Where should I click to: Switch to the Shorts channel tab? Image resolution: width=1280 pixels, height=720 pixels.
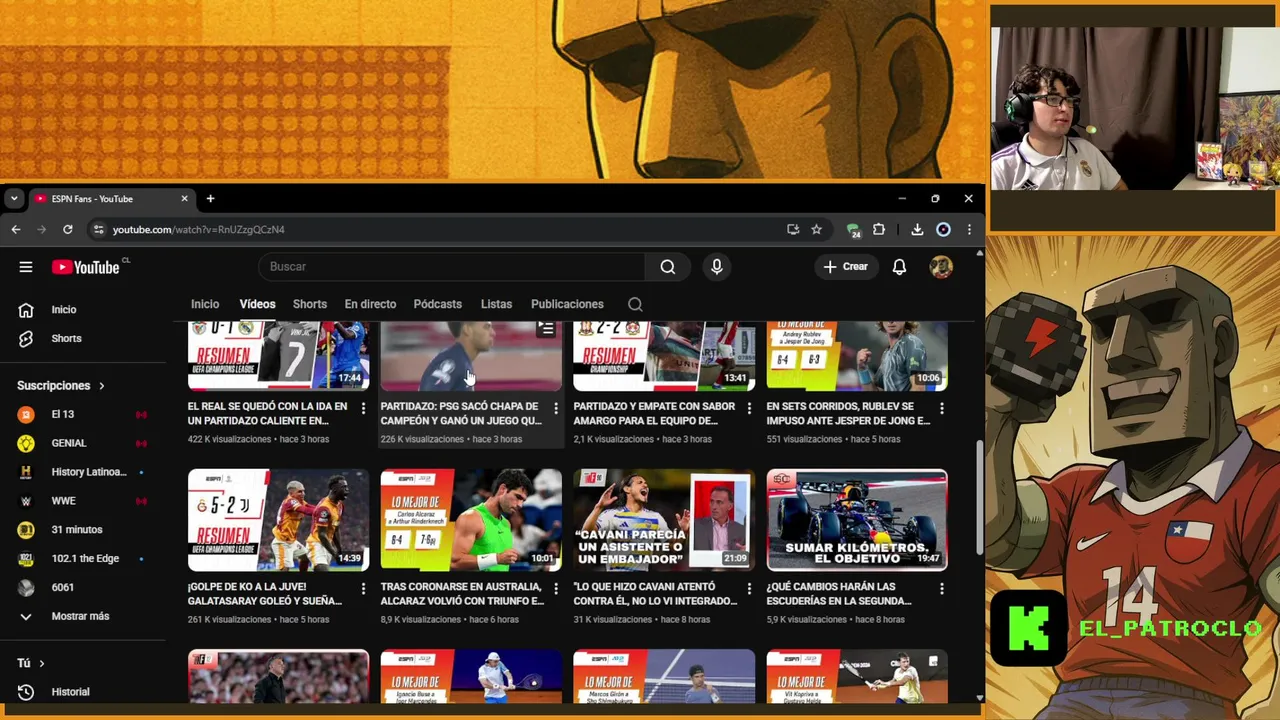point(310,304)
